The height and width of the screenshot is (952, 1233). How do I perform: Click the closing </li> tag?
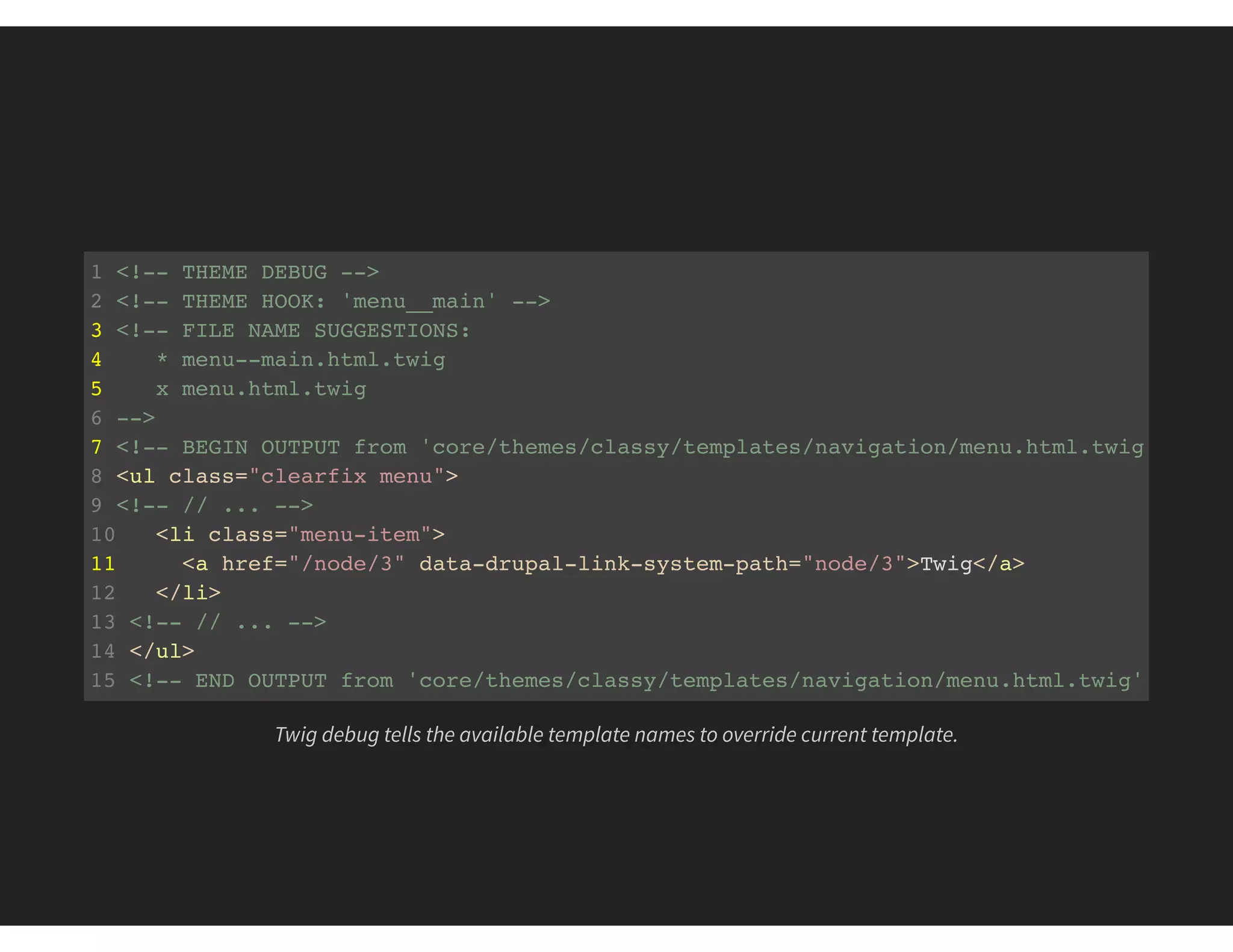pos(188,593)
